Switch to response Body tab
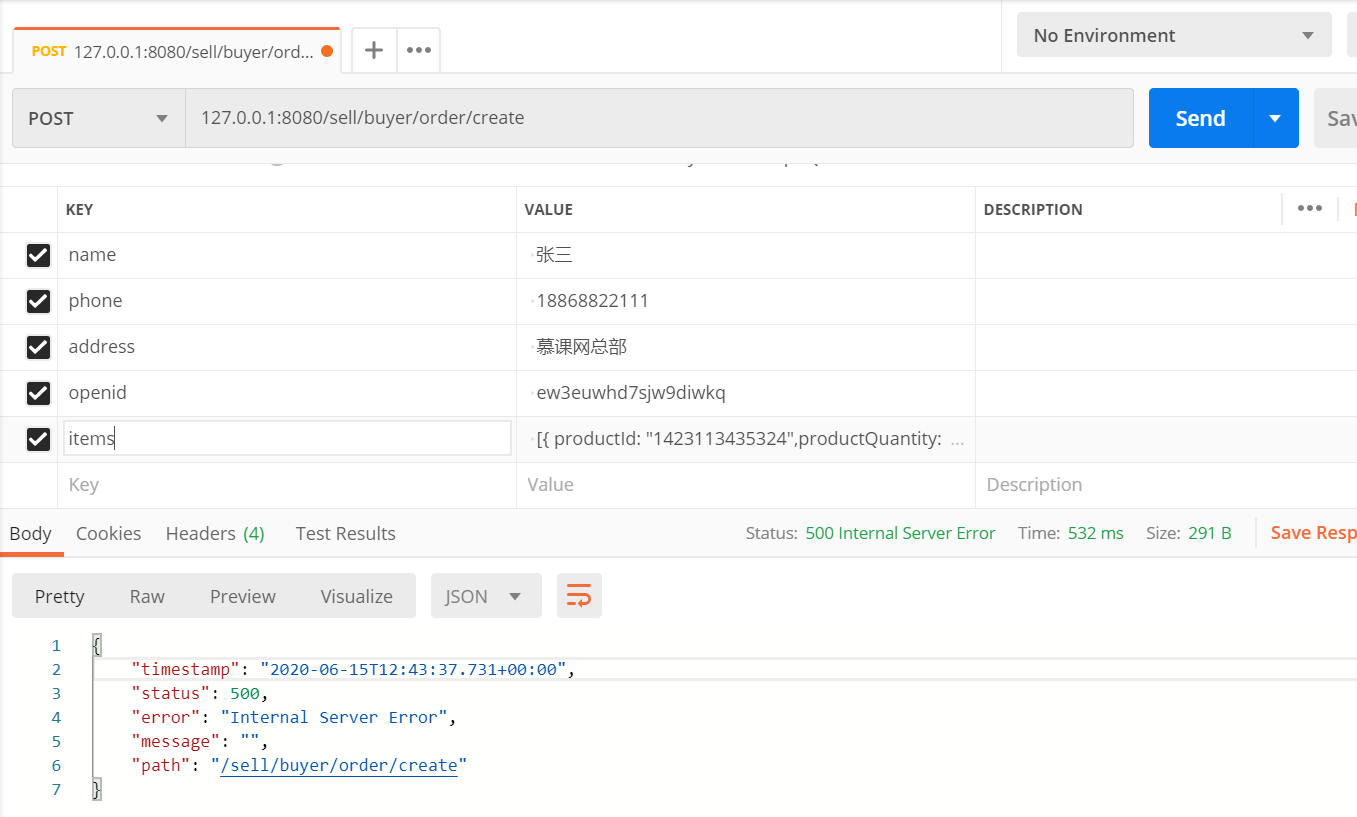1357x817 pixels. 30,533
